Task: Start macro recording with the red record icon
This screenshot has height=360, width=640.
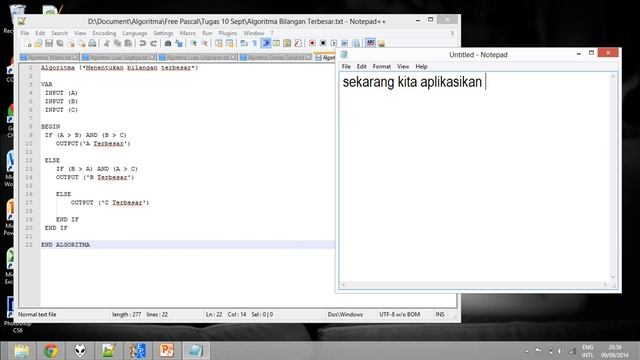Action: [x=312, y=44]
